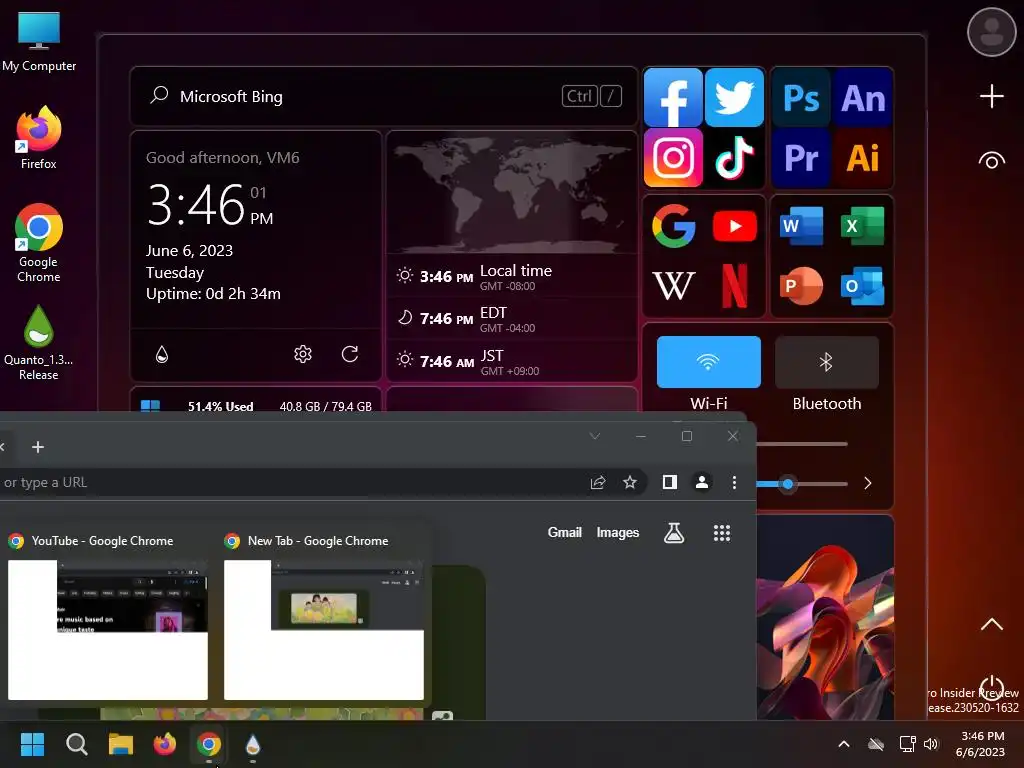The height and width of the screenshot is (768, 1024).
Task: Click the Quanto droplet icon on taskbar
Action: (253, 744)
